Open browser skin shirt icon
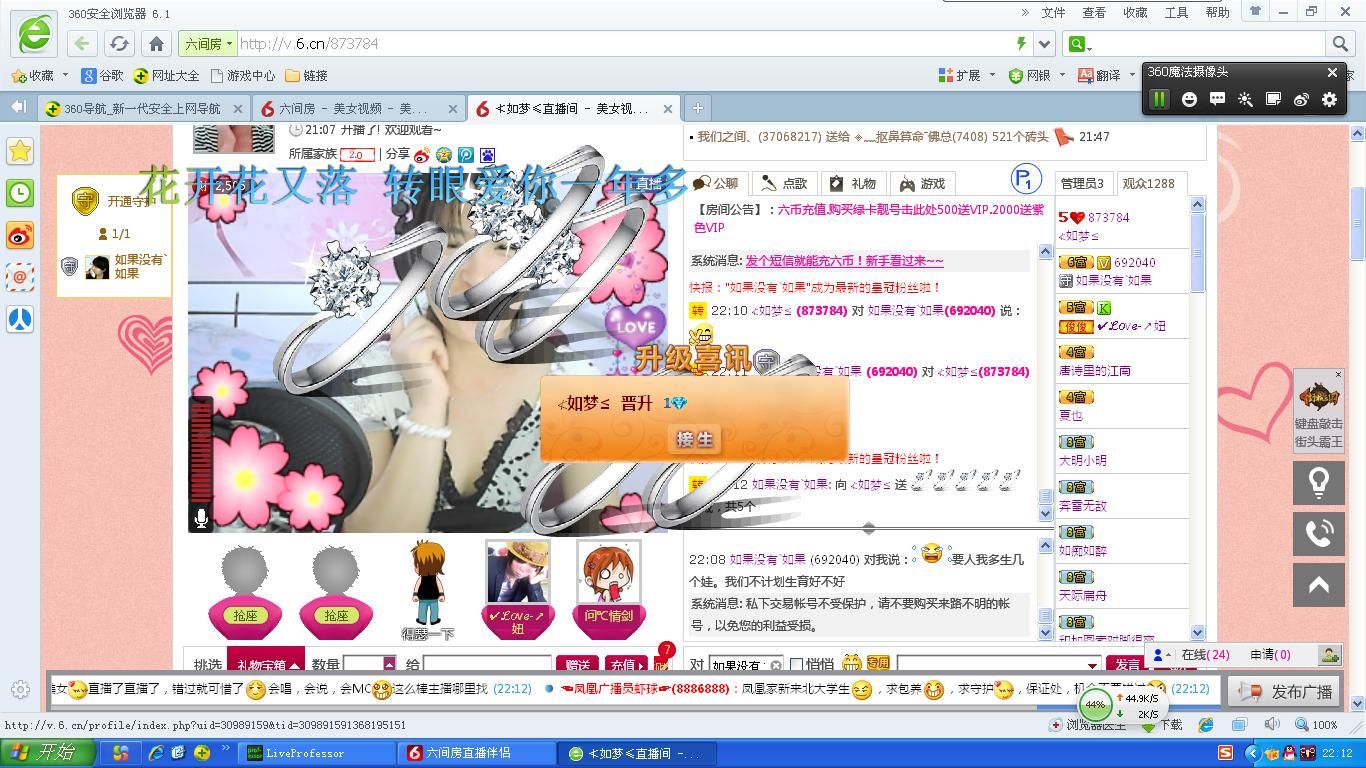This screenshot has width=1366, height=768. [x=1255, y=12]
